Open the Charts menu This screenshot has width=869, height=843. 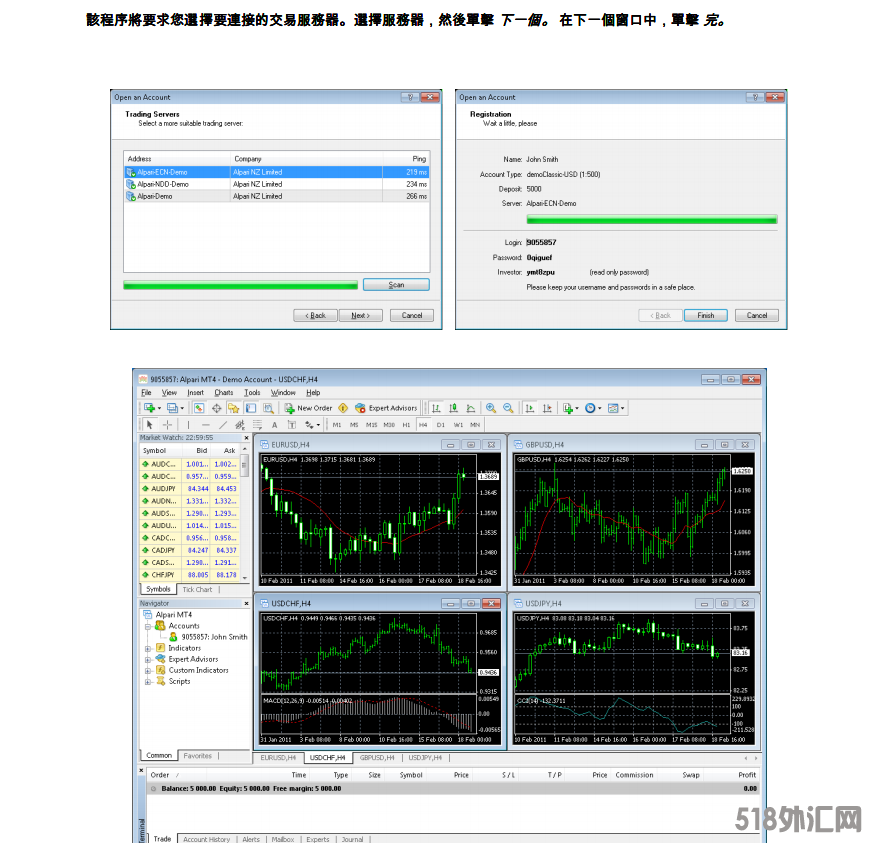pyautogui.click(x=224, y=392)
